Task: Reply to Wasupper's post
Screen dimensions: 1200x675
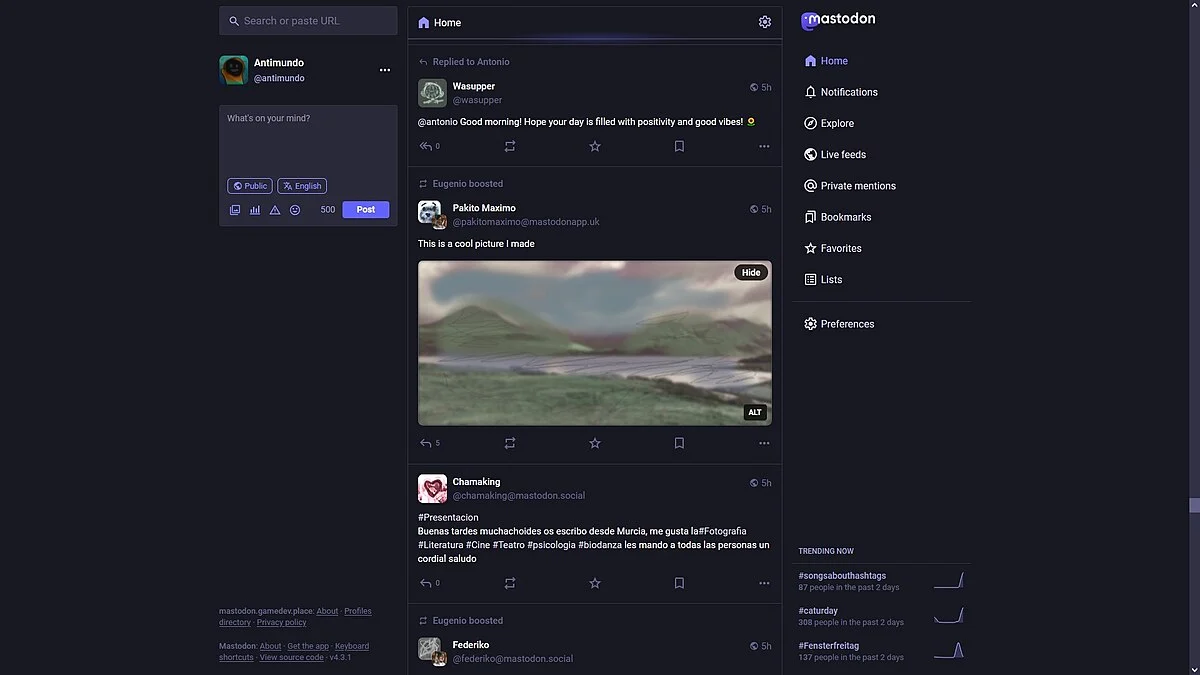Action: (x=426, y=146)
